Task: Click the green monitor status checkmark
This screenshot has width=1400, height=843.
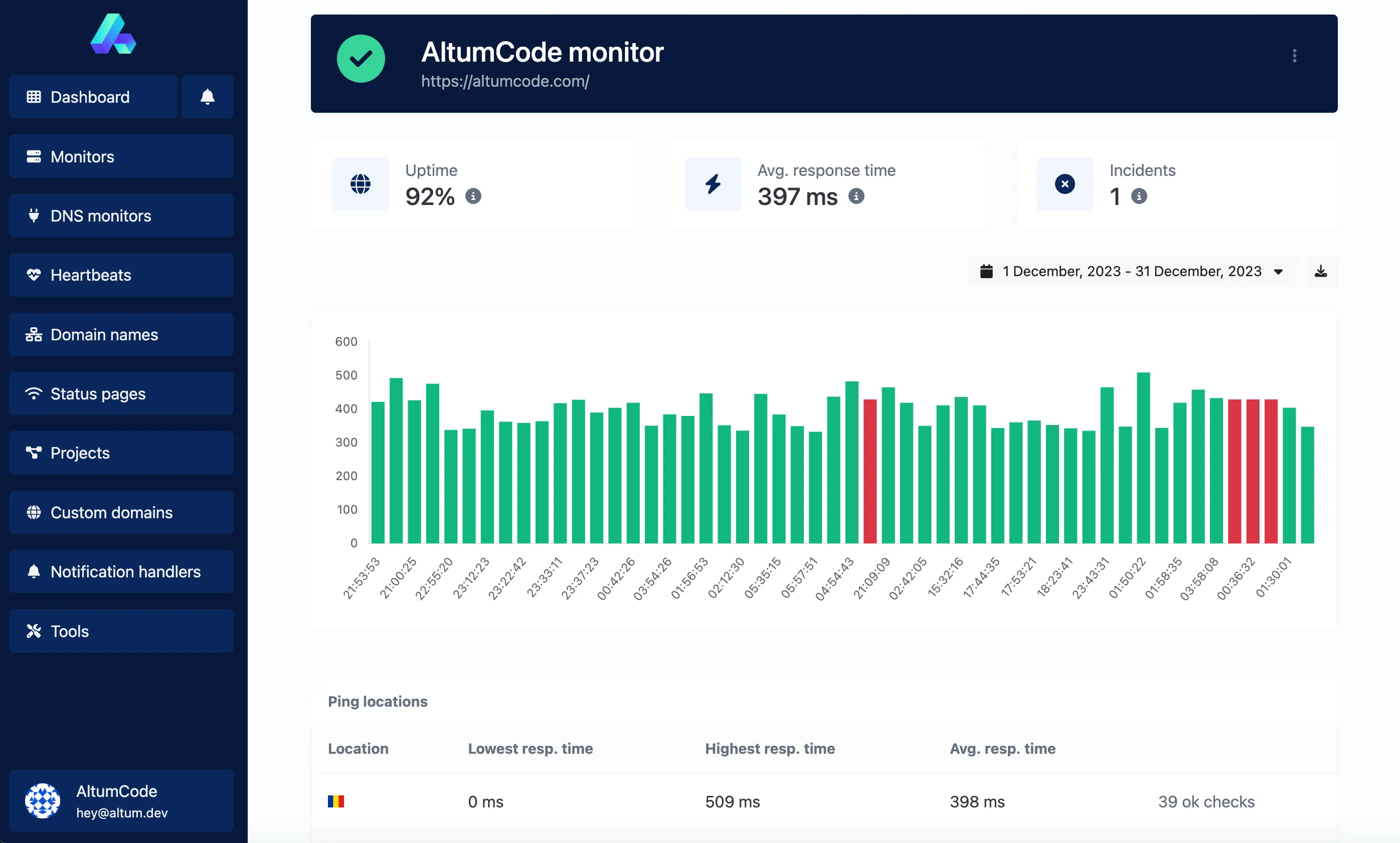Action: click(361, 59)
